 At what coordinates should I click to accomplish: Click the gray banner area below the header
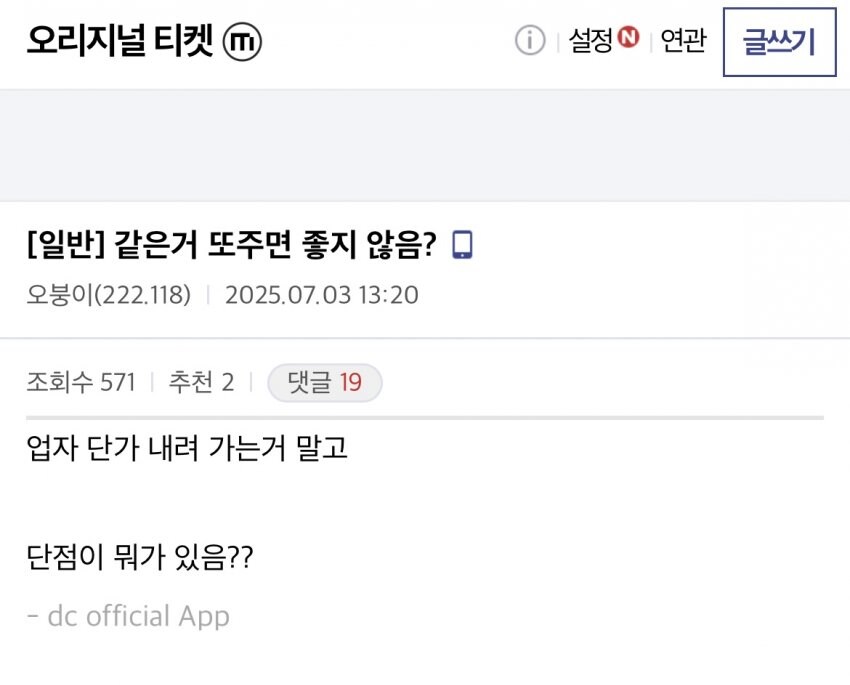pyautogui.click(x=425, y=140)
